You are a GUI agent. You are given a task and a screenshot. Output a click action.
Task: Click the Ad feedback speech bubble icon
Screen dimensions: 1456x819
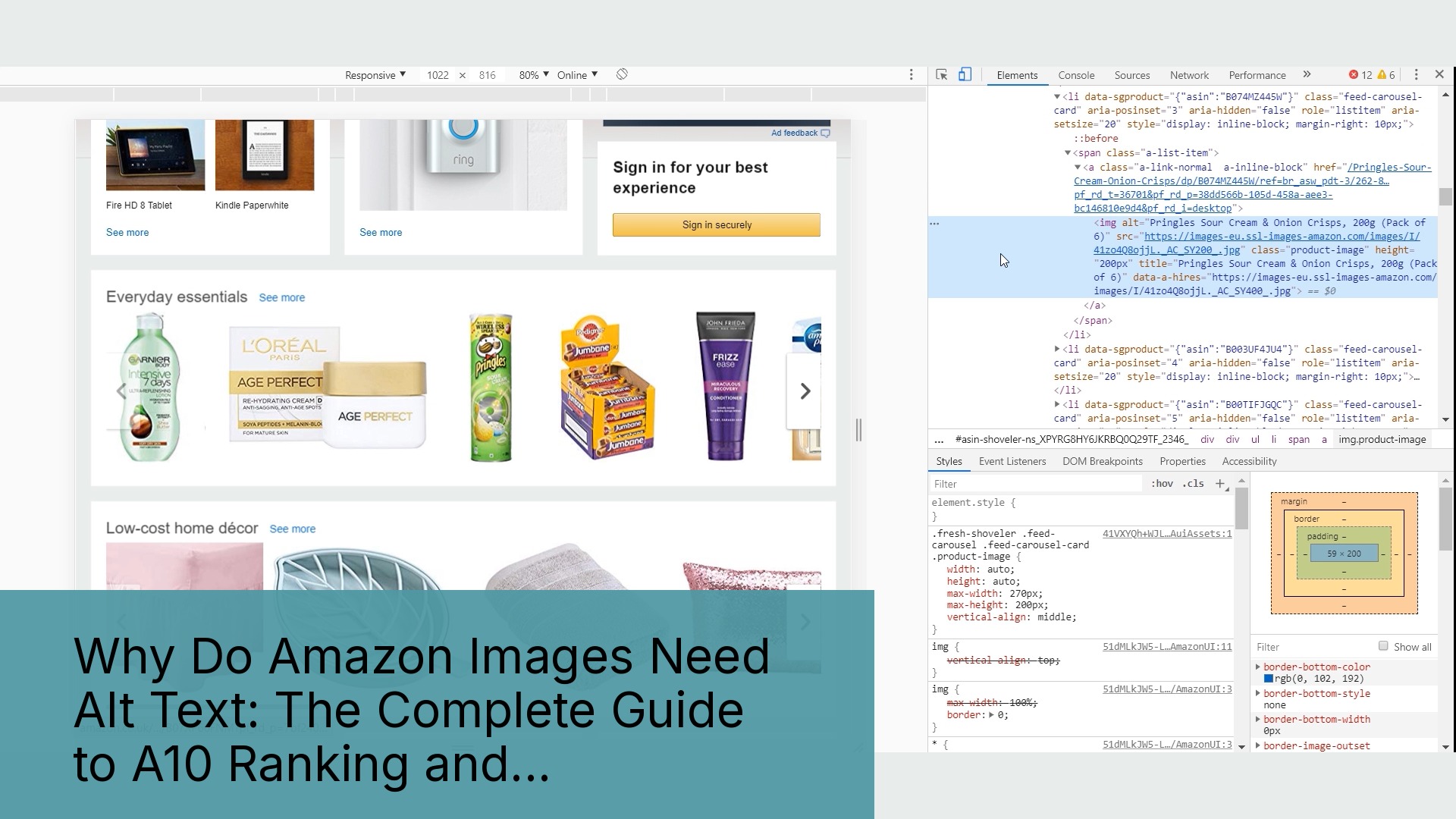pyautogui.click(x=825, y=133)
